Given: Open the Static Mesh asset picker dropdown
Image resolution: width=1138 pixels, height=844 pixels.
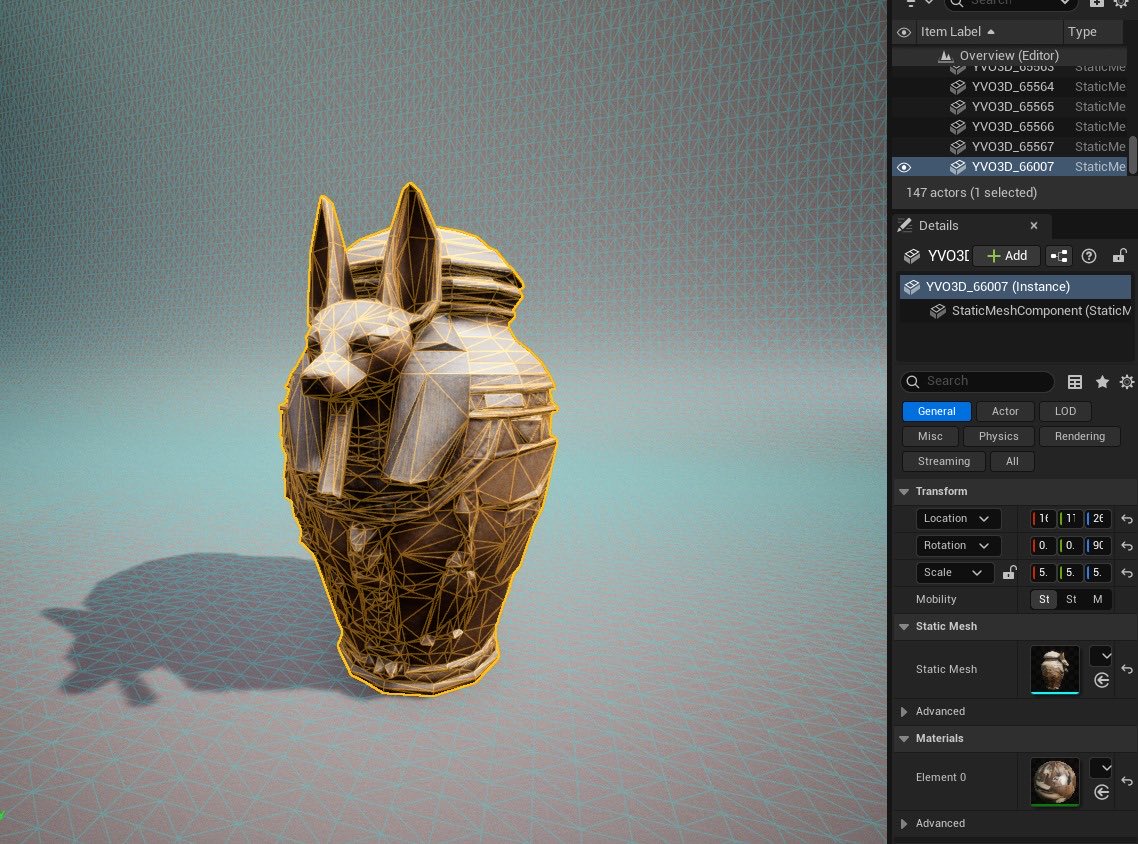Looking at the screenshot, I should point(1101,656).
